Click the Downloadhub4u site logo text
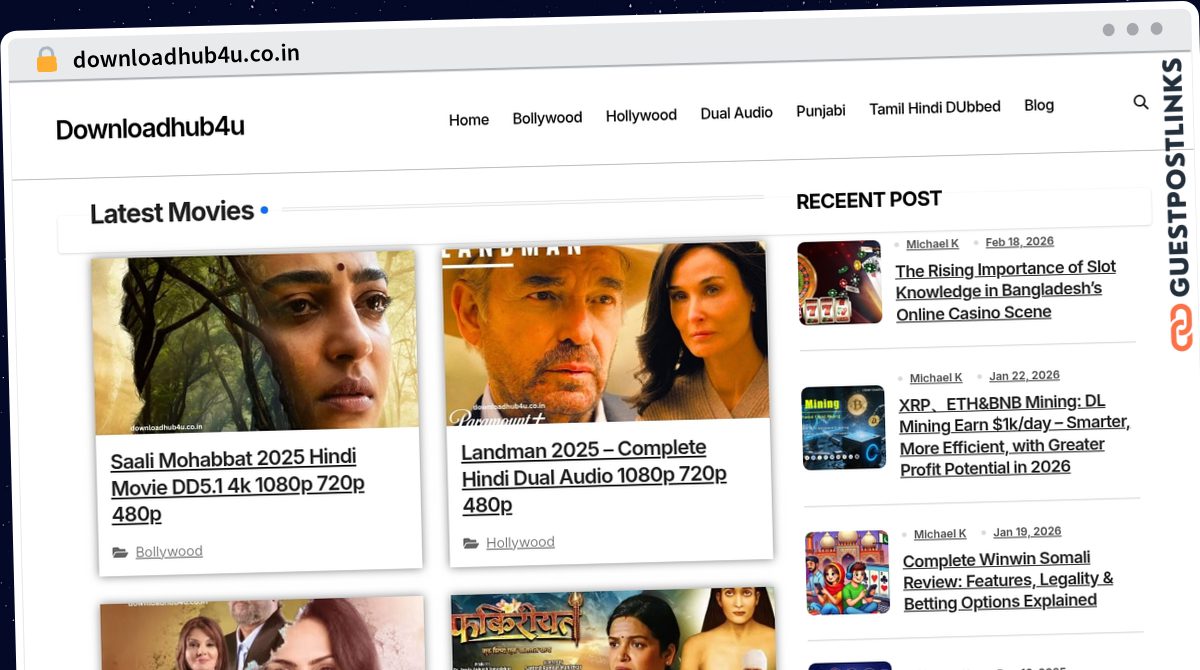 pos(150,128)
